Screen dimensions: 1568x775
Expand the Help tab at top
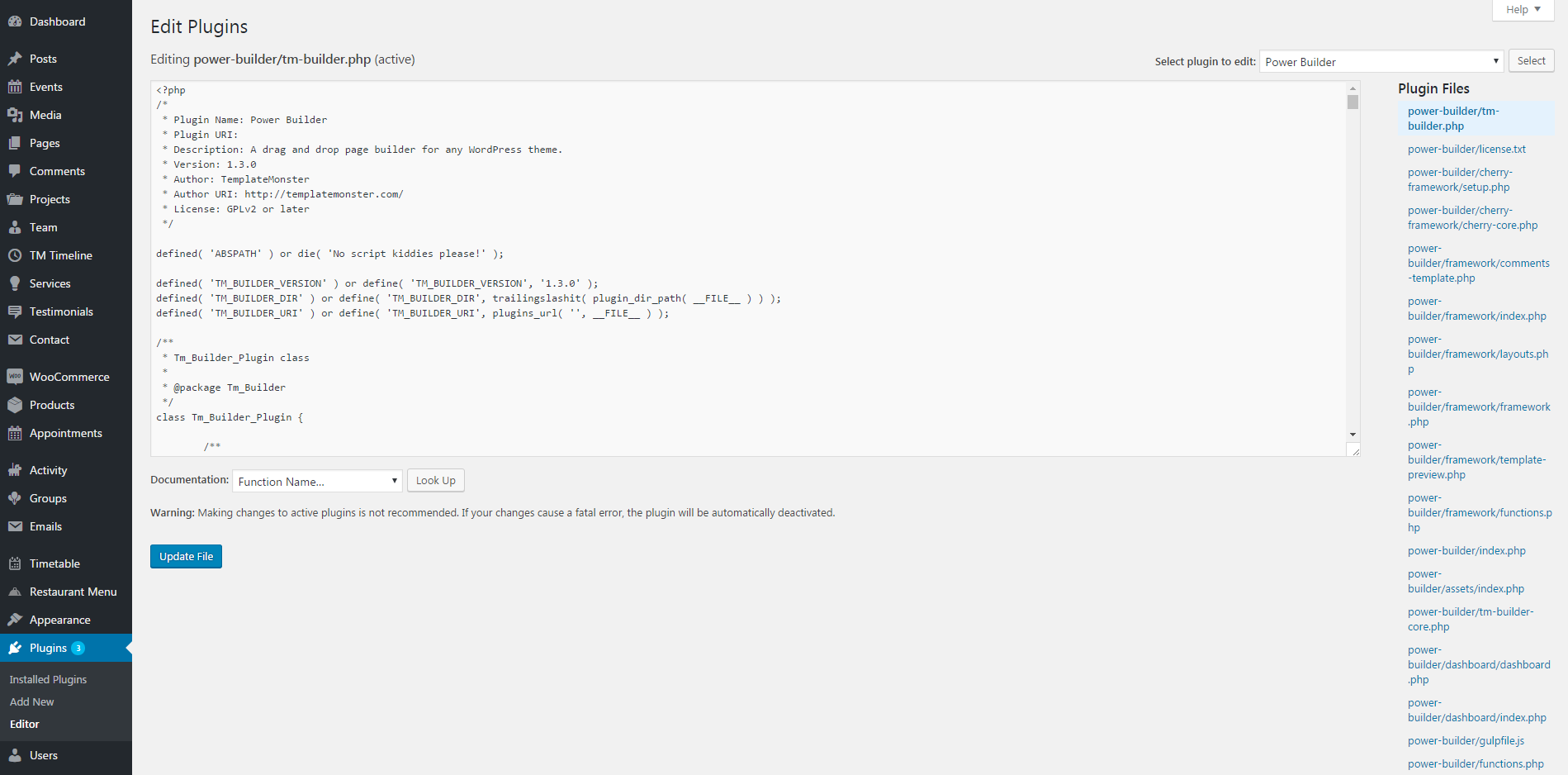(1523, 10)
